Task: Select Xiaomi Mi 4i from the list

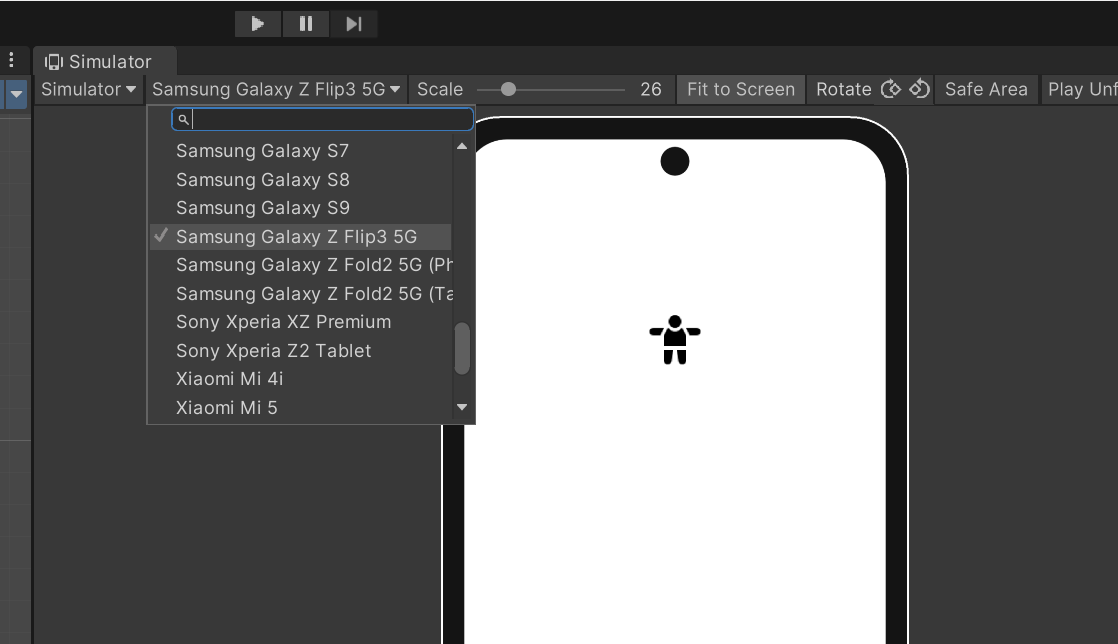Action: (300, 379)
